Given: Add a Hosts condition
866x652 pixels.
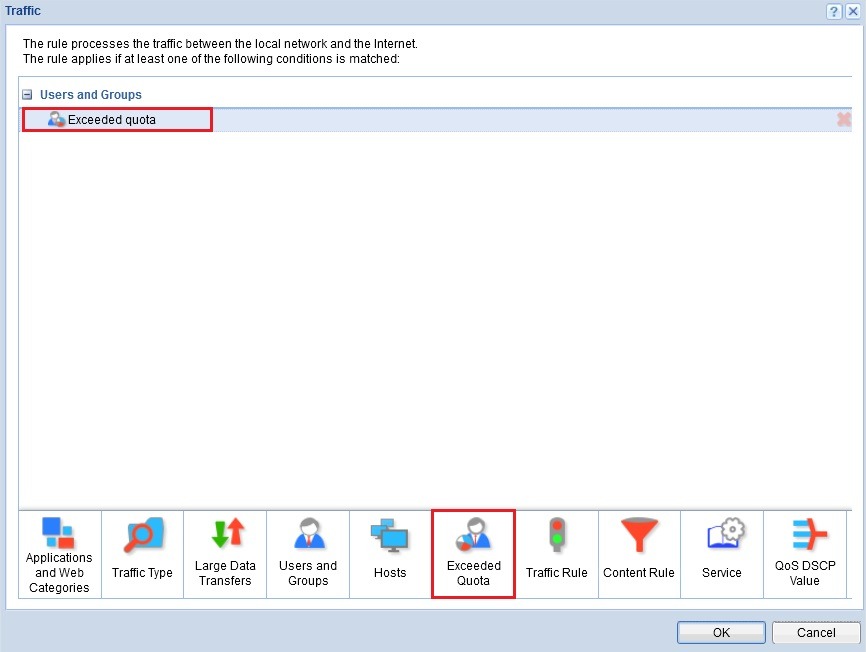Looking at the screenshot, I should (x=390, y=554).
